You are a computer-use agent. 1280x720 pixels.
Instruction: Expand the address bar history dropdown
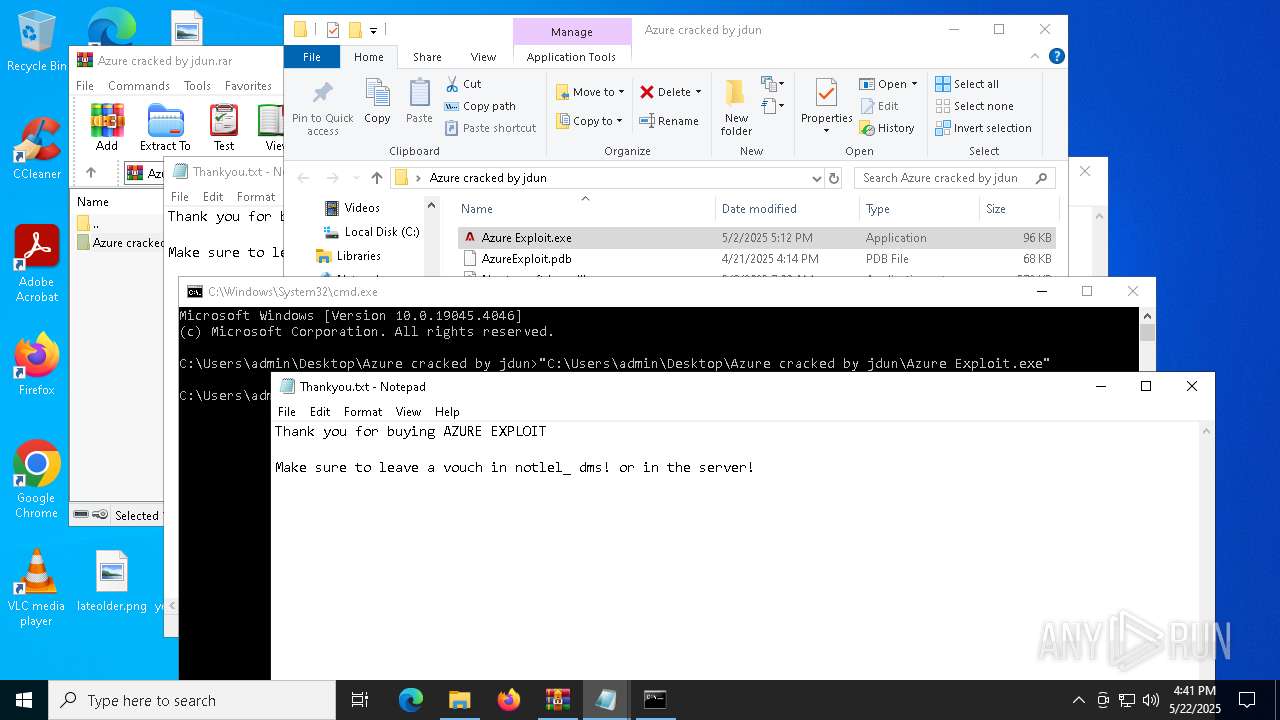coord(817,178)
